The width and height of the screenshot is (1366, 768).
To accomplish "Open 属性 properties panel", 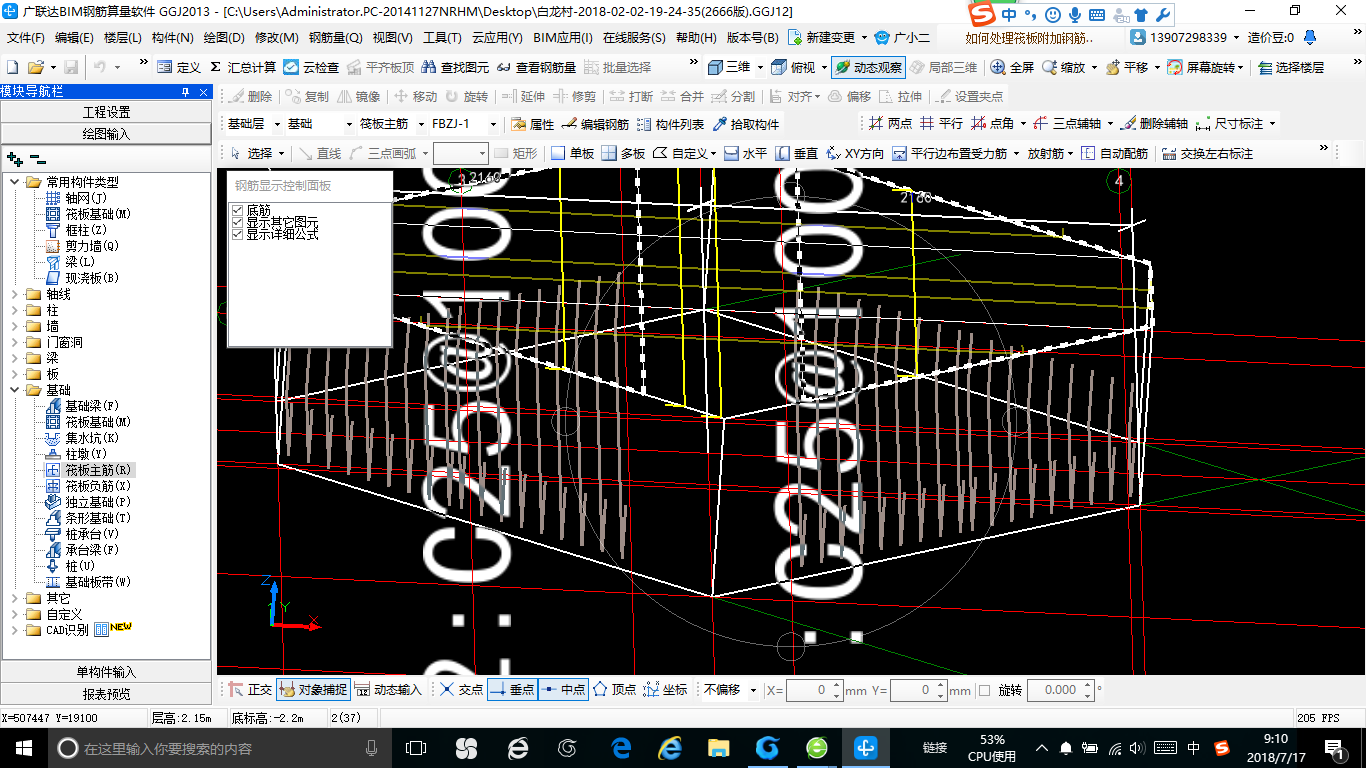I will 533,125.
